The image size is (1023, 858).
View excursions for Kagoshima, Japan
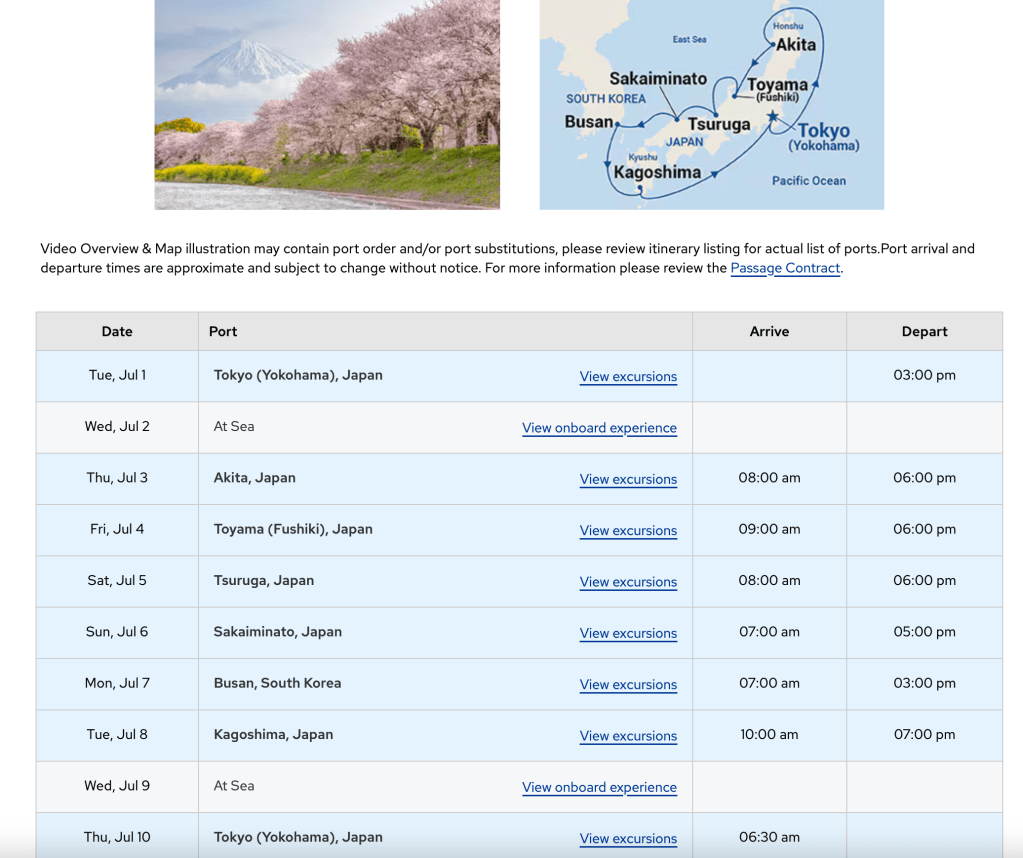click(x=628, y=736)
